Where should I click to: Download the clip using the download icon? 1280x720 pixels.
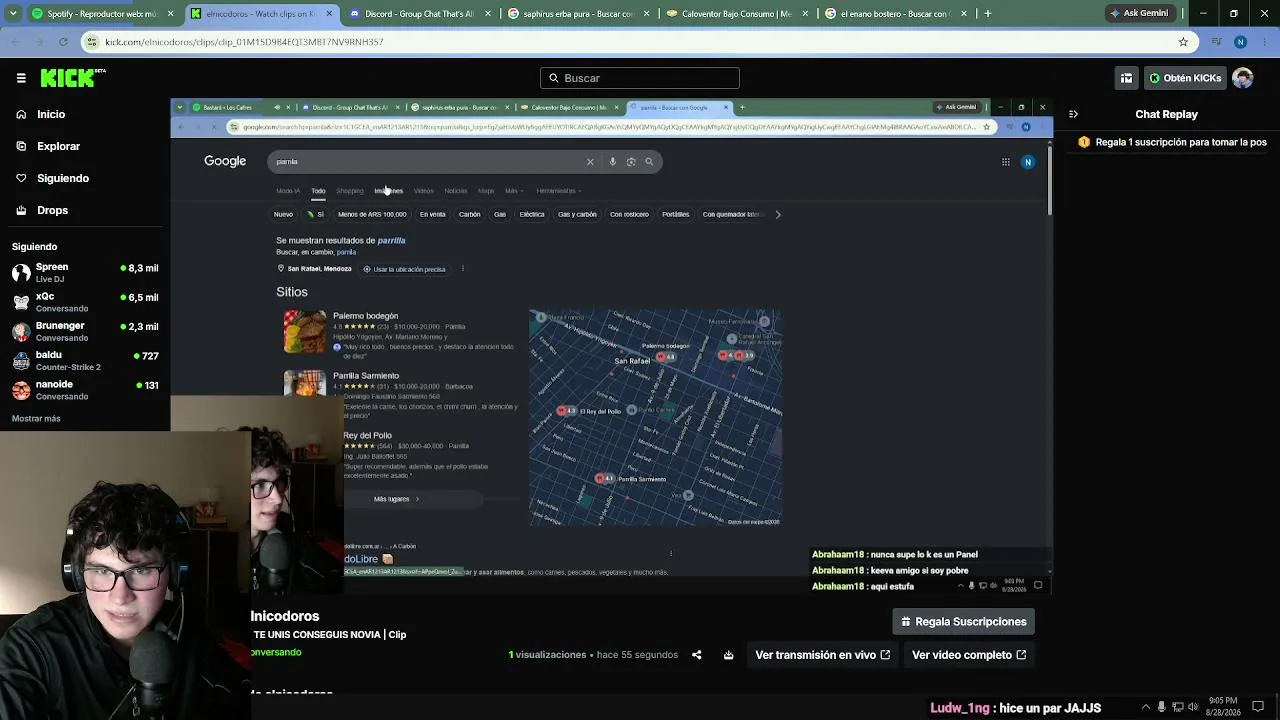point(728,655)
